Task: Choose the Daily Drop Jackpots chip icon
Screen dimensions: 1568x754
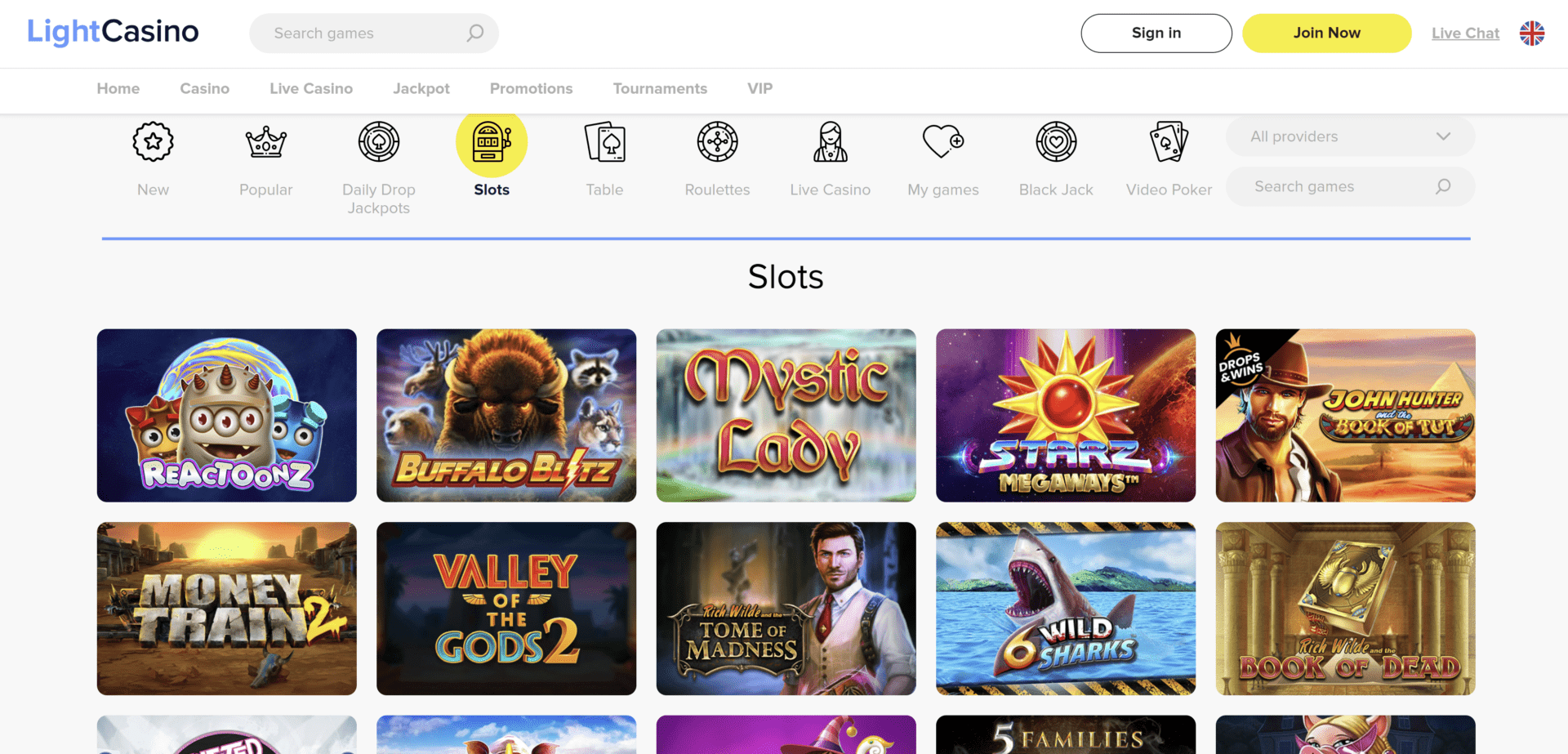Action: [379, 142]
